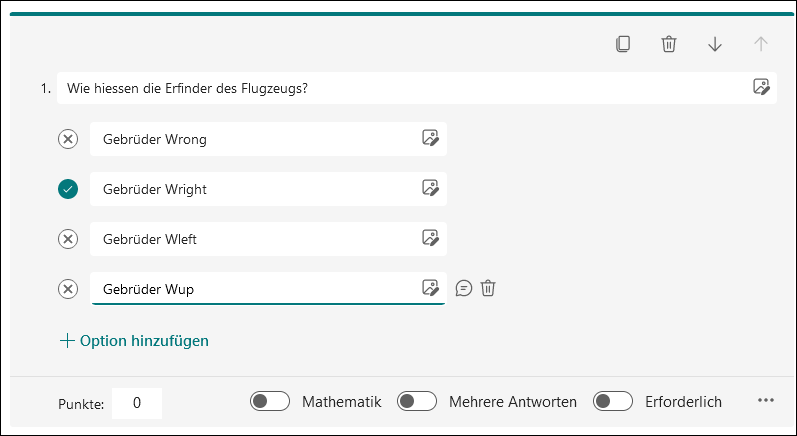797x436 pixels.
Task: Select the Punkte points input field
Action: [137, 403]
